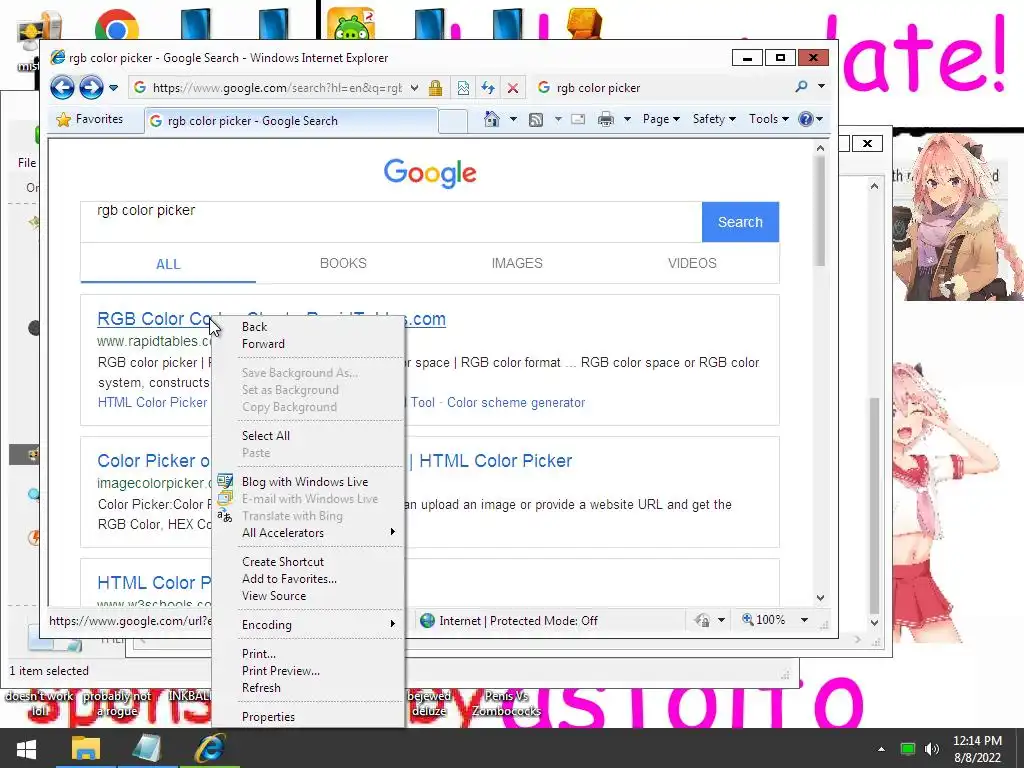Screen dimensions: 1024x768
Task: Open the RapidTables.com result link
Action: point(154,319)
